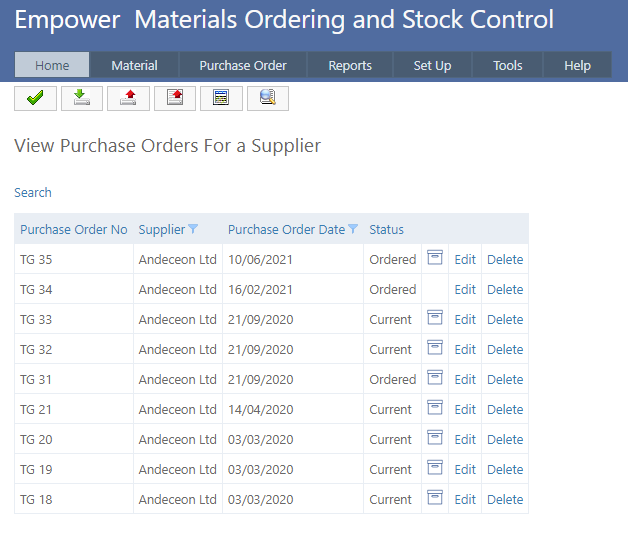Click the Search link
This screenshot has height=551, width=628.
(33, 192)
